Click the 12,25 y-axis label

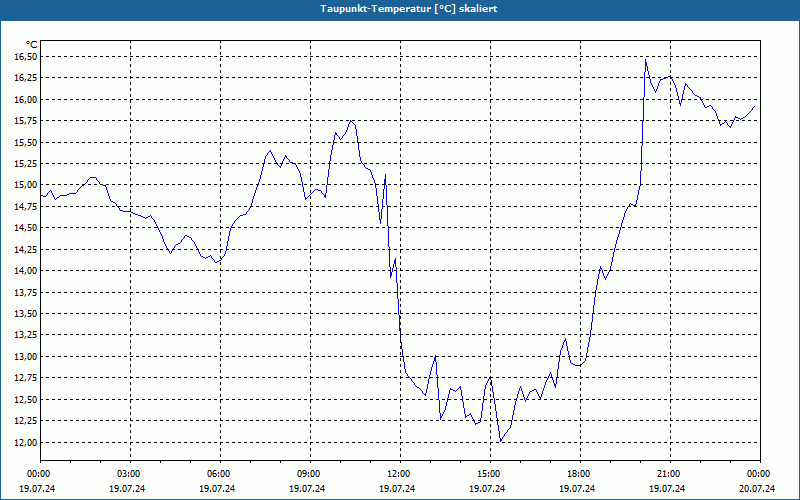pos(26,421)
